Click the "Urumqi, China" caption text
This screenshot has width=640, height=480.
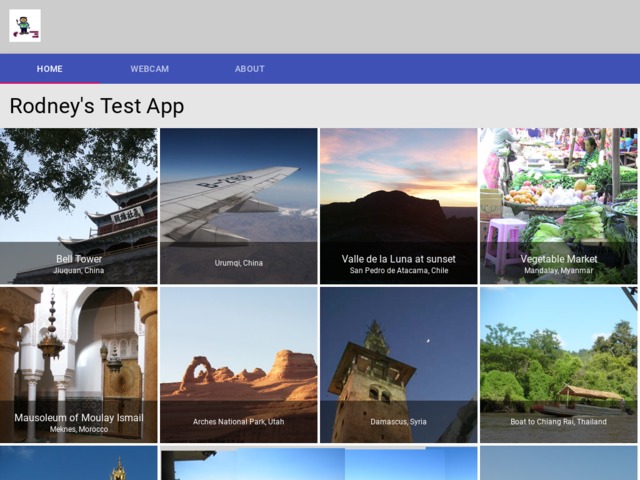tap(238, 263)
